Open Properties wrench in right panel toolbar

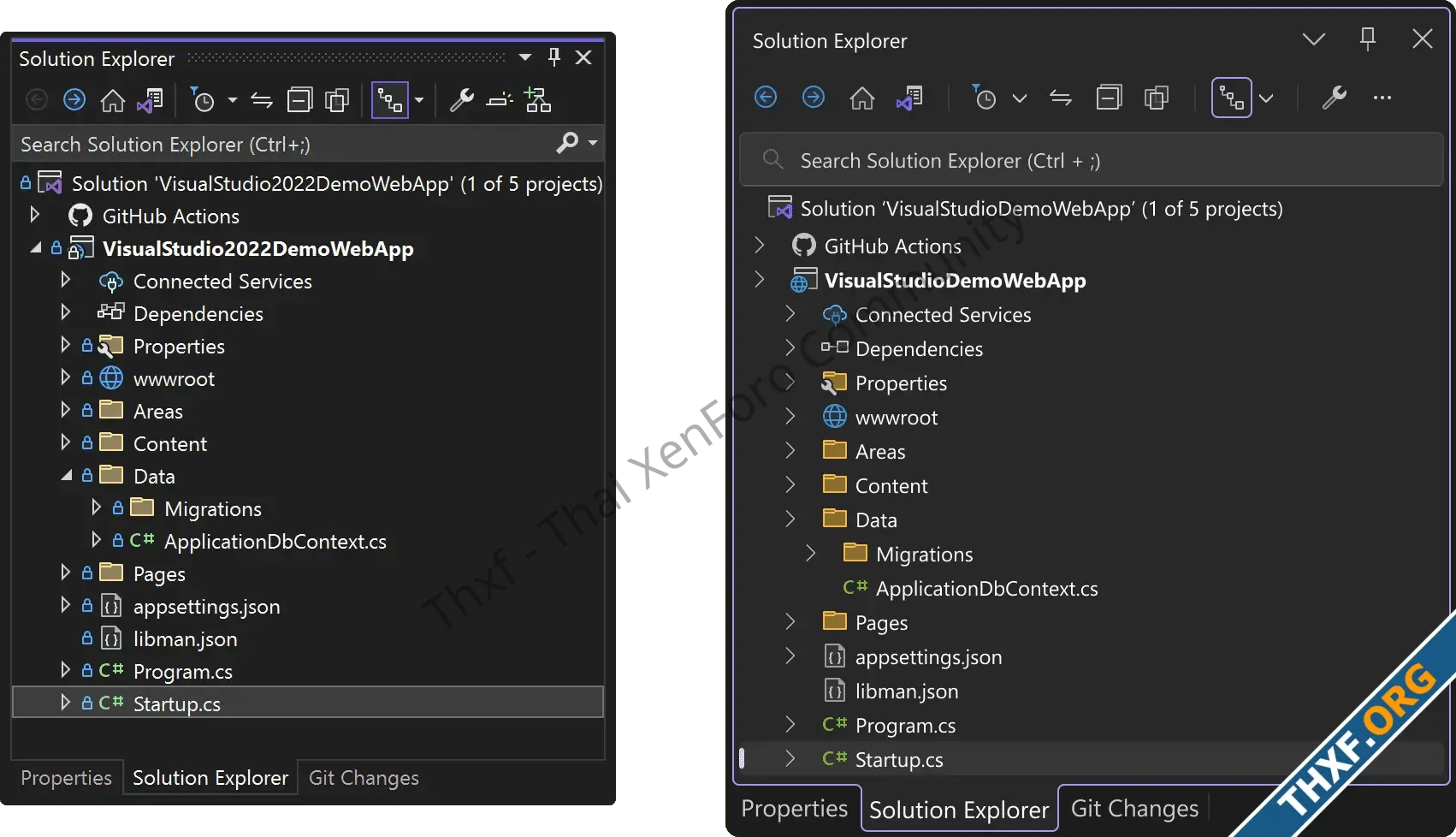pos(1335,98)
